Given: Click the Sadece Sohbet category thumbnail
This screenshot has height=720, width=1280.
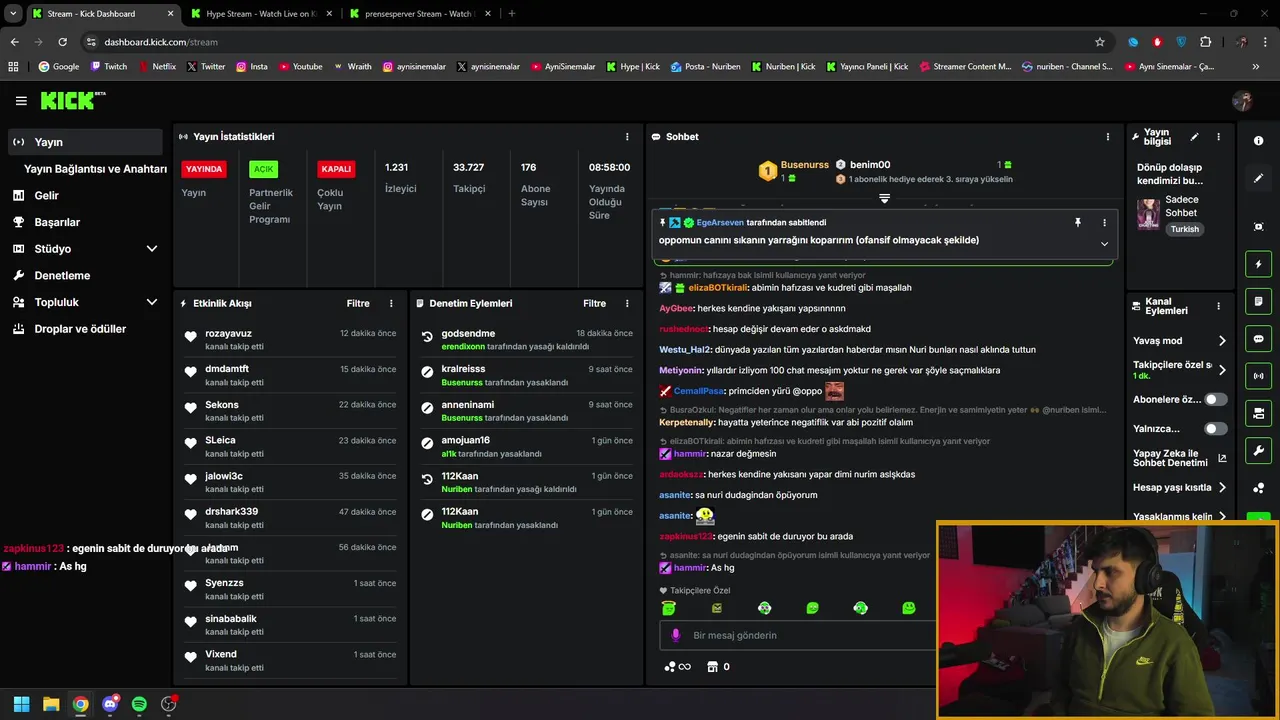Looking at the screenshot, I should coord(1148,214).
